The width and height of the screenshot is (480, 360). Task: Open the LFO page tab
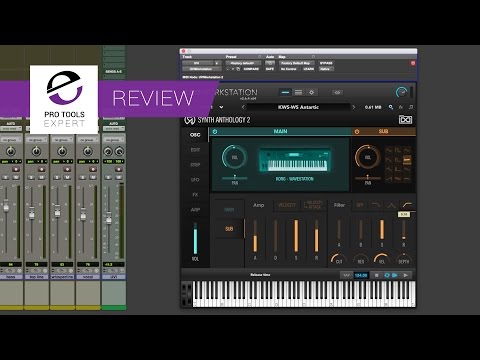click(195, 180)
